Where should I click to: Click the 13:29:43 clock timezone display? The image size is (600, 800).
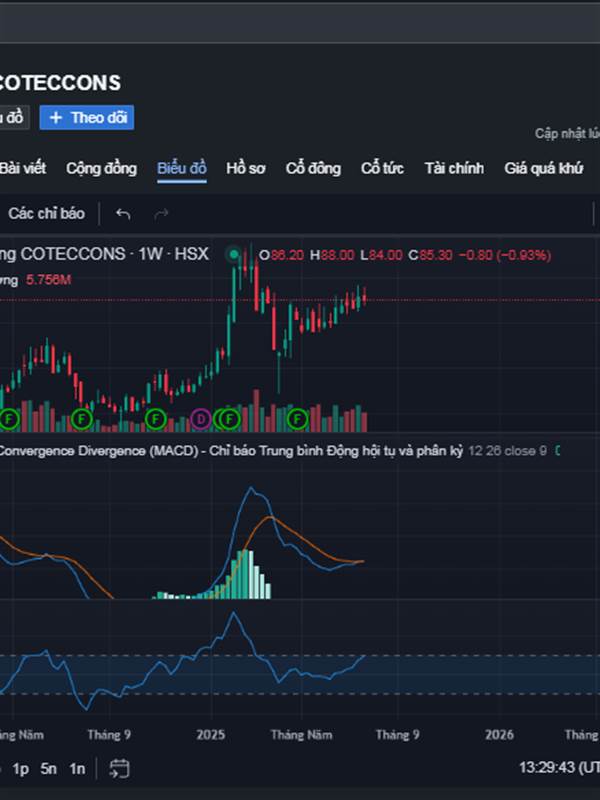coord(559,767)
